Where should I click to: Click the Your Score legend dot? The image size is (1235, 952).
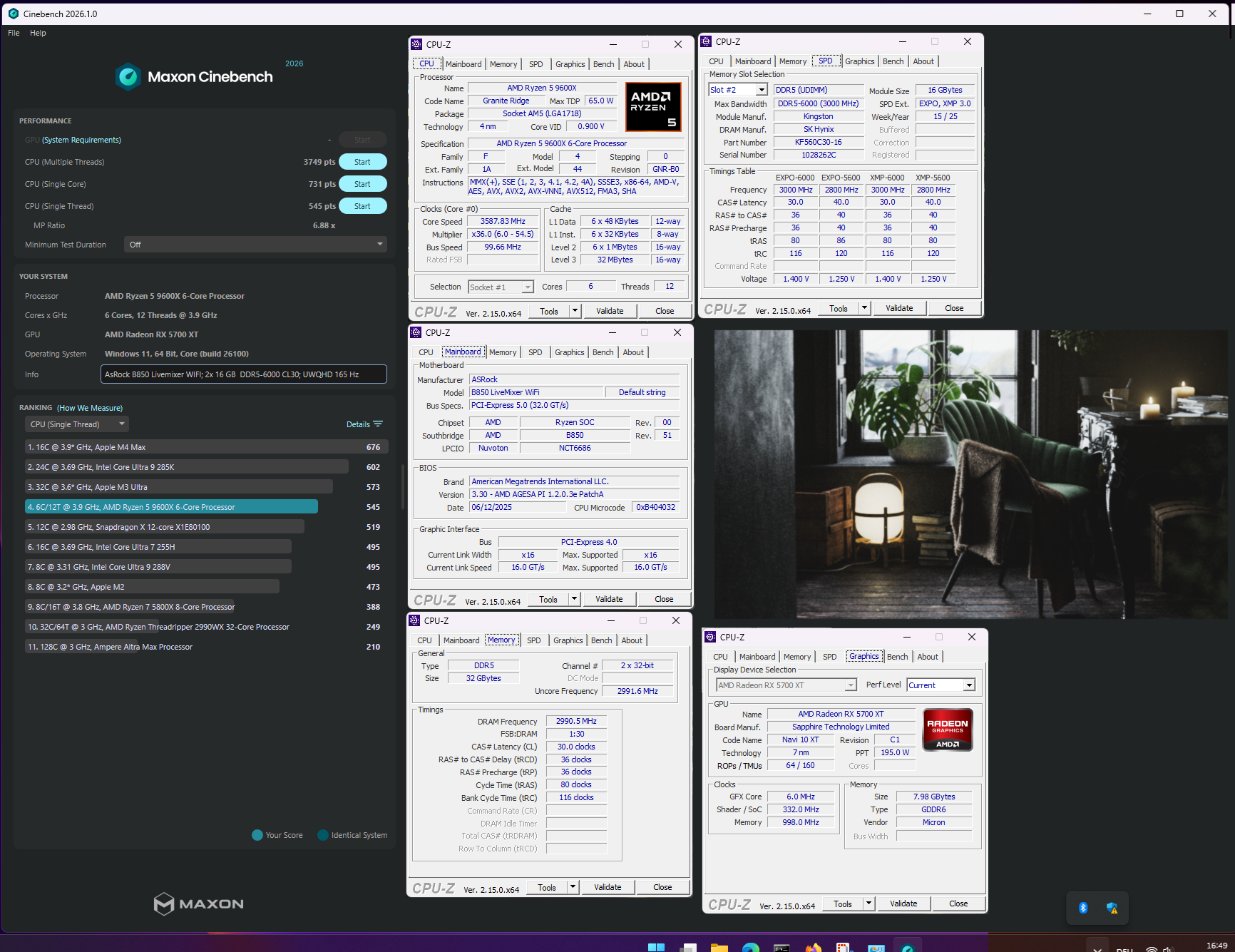(257, 835)
